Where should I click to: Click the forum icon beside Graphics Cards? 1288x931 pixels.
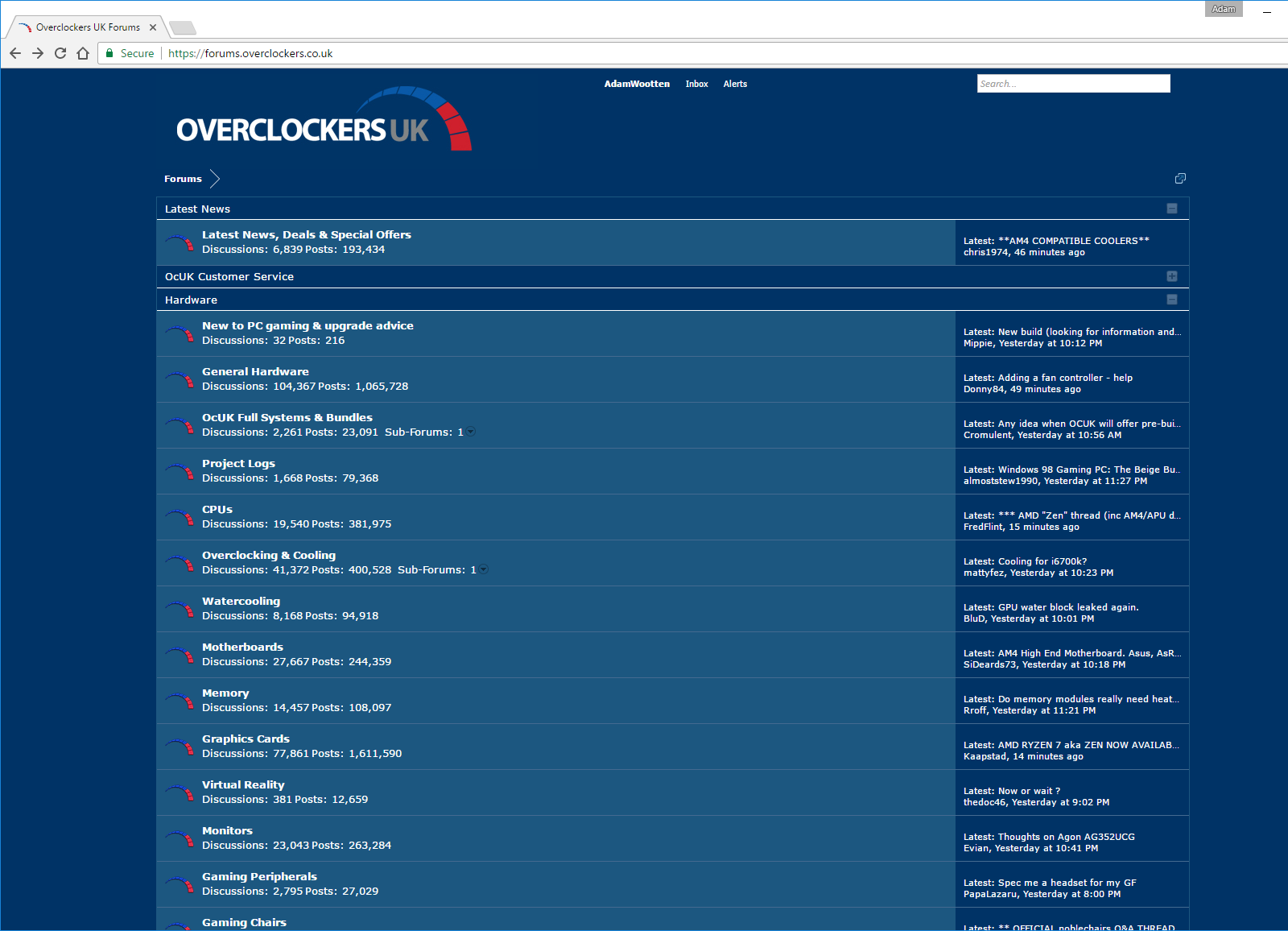click(180, 747)
